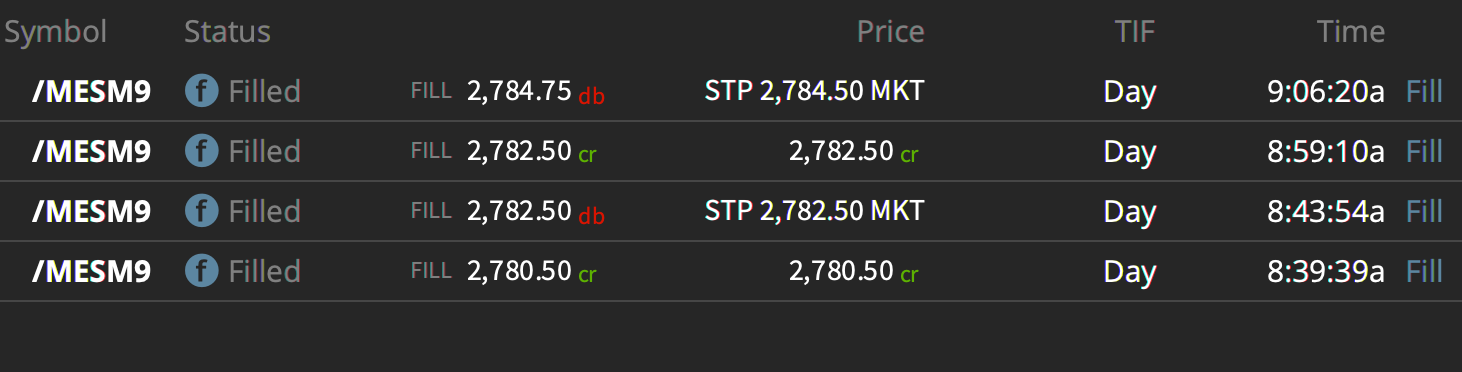The image size is (1462, 372).
Task: Select the limit price 2,782.50 cr in Price column
Action: pos(854,152)
